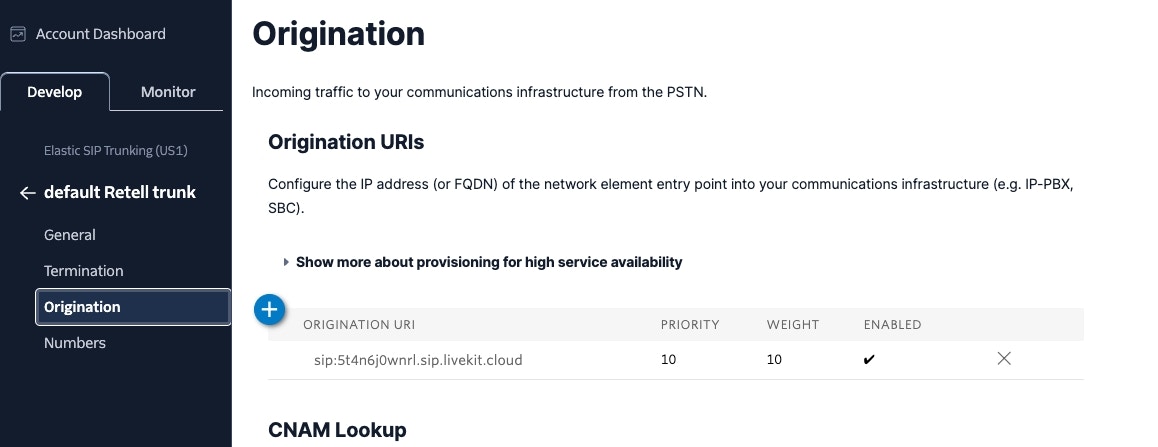Click the Weight value 10 in the row

tap(774, 360)
